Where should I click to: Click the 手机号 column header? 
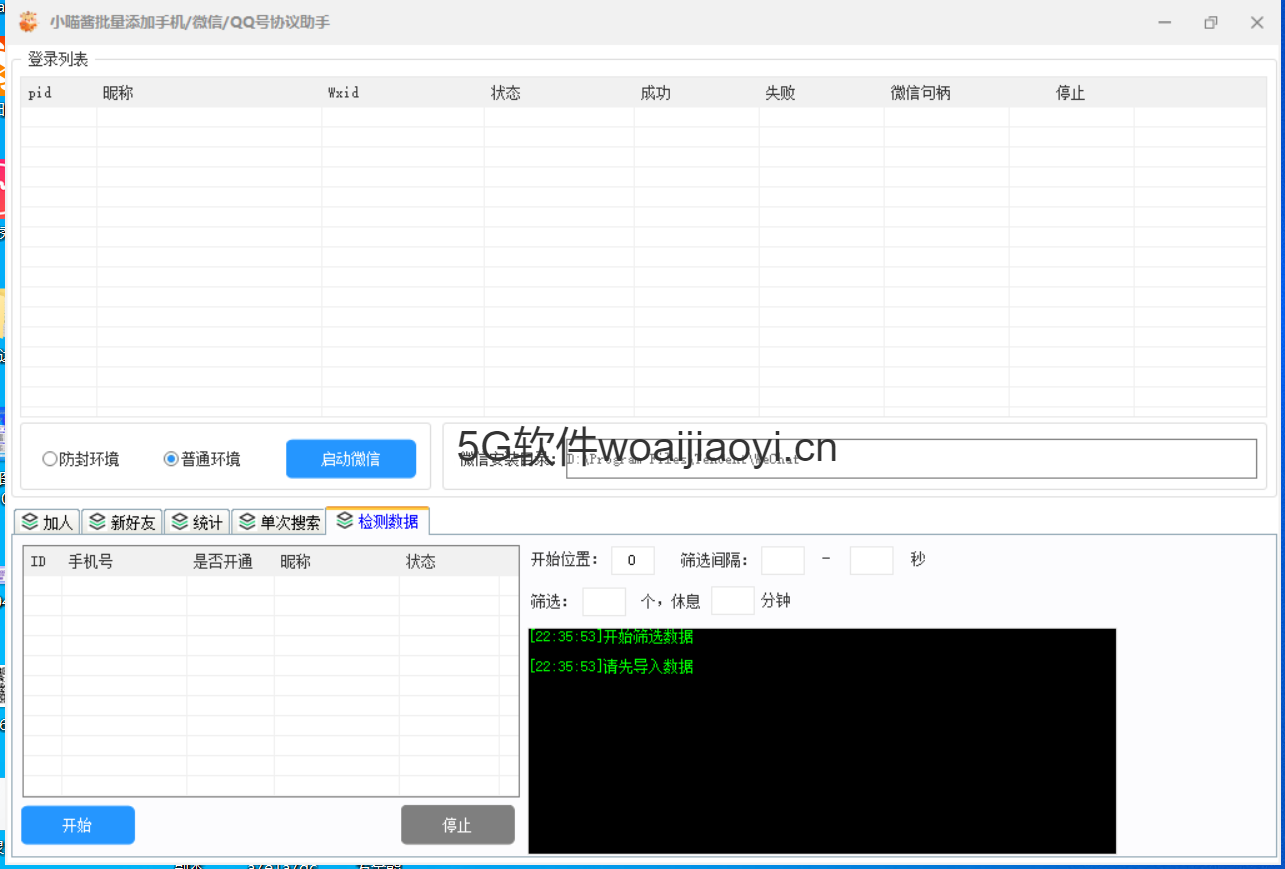[x=124, y=562]
